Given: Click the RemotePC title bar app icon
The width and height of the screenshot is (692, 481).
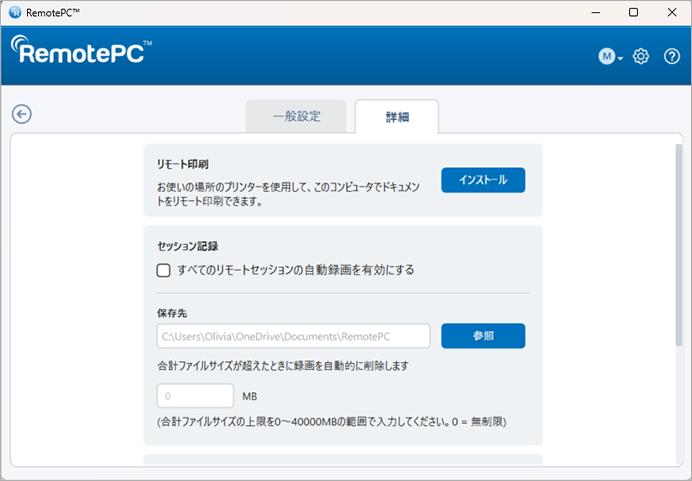Looking at the screenshot, I should click(15, 12).
